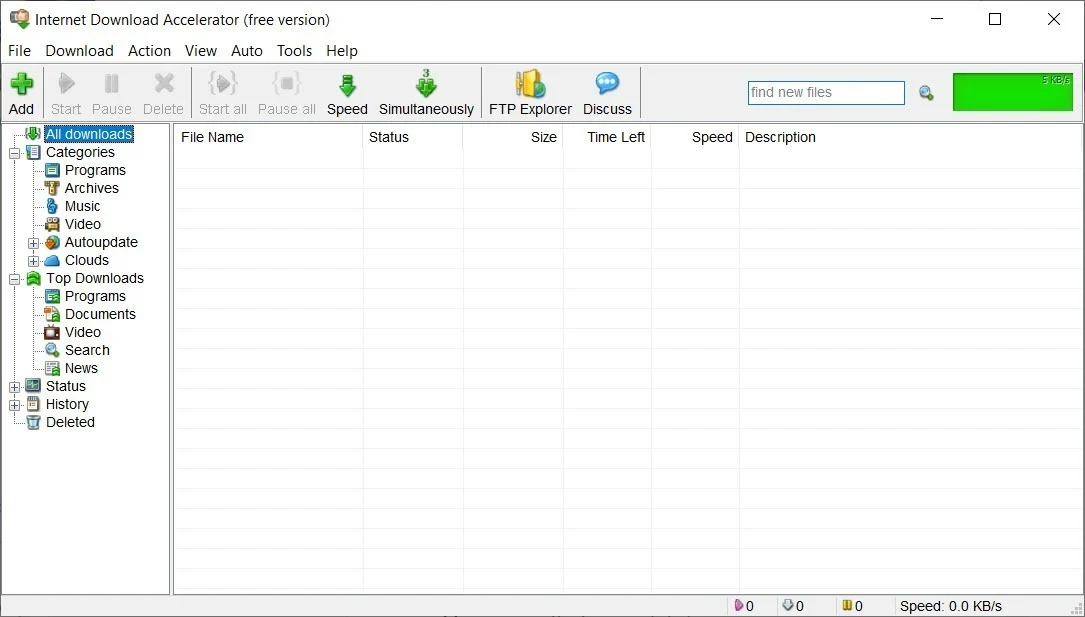Expand the Status tree node
This screenshot has width=1085, height=617.
tap(14, 386)
